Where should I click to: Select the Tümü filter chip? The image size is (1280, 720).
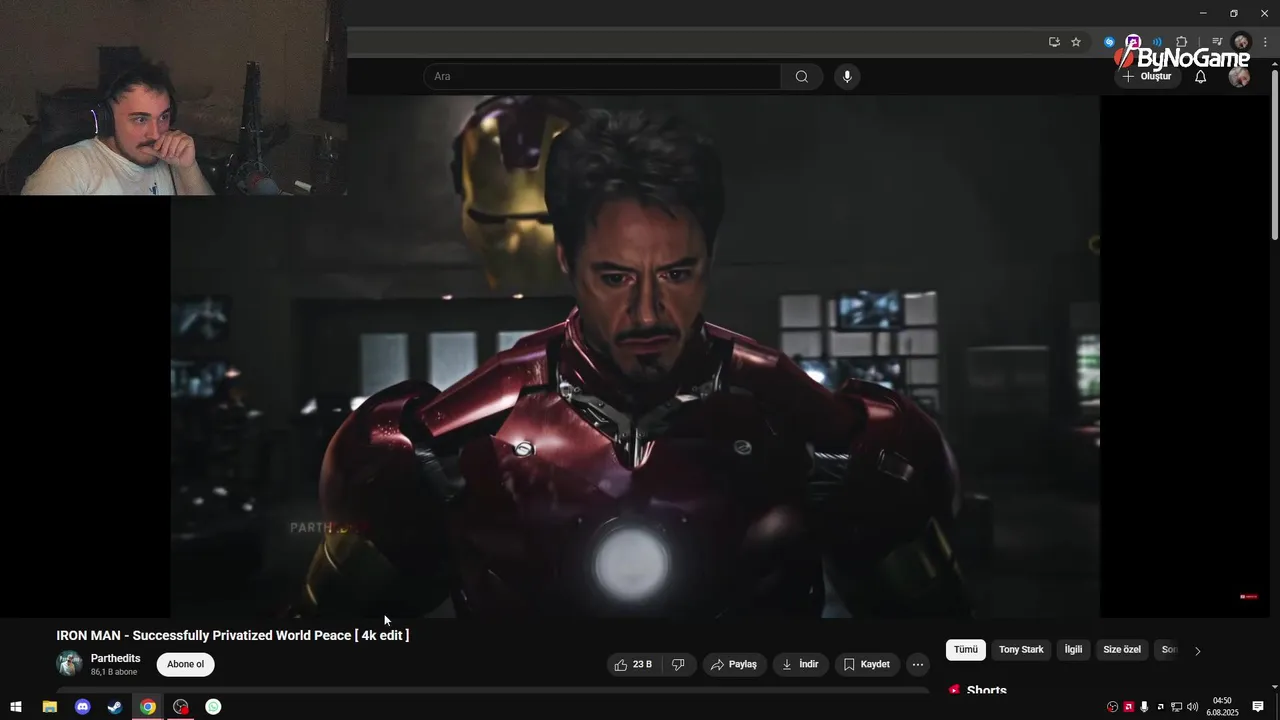966,650
